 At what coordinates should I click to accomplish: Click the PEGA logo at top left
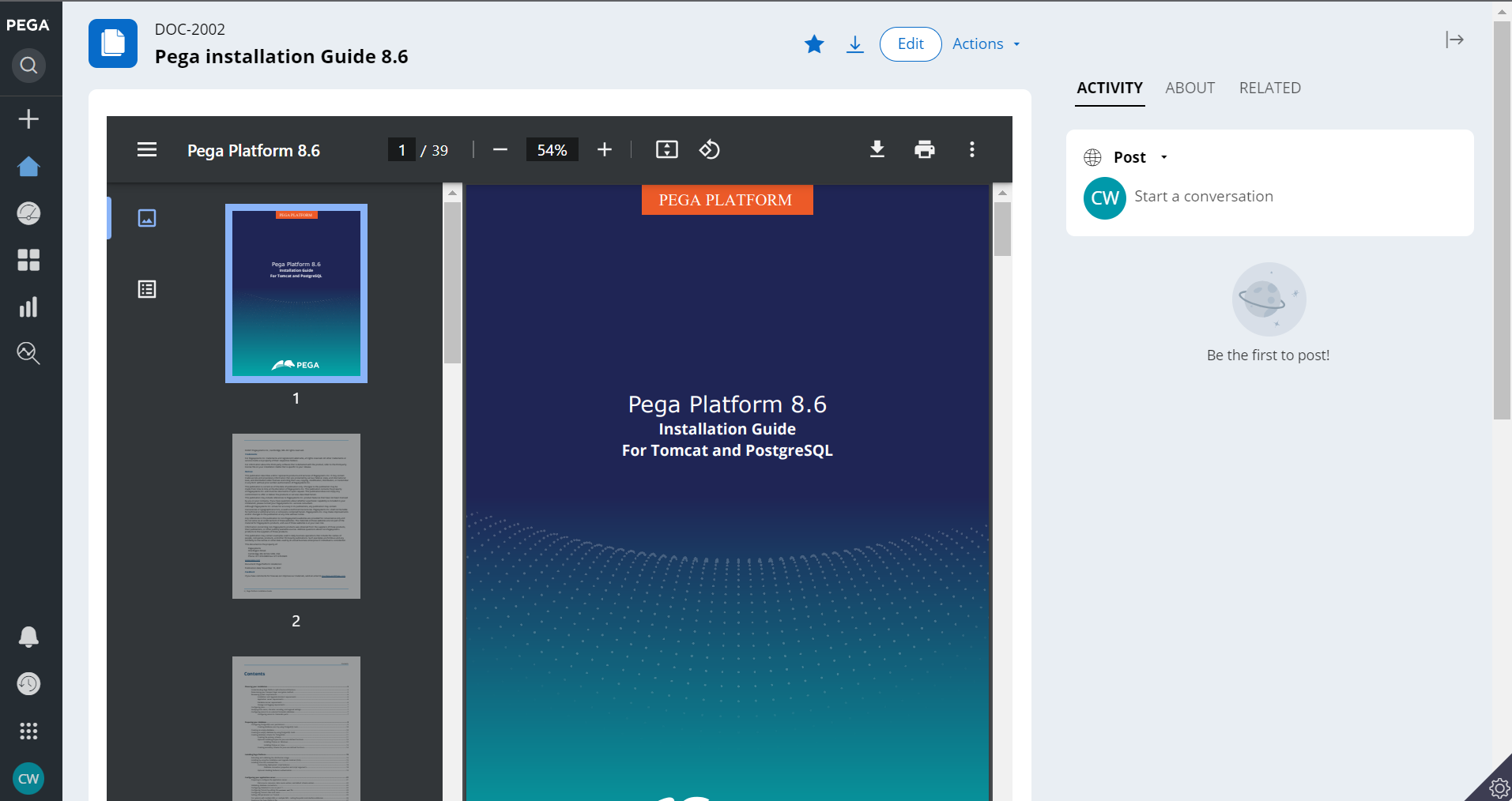coord(28,25)
